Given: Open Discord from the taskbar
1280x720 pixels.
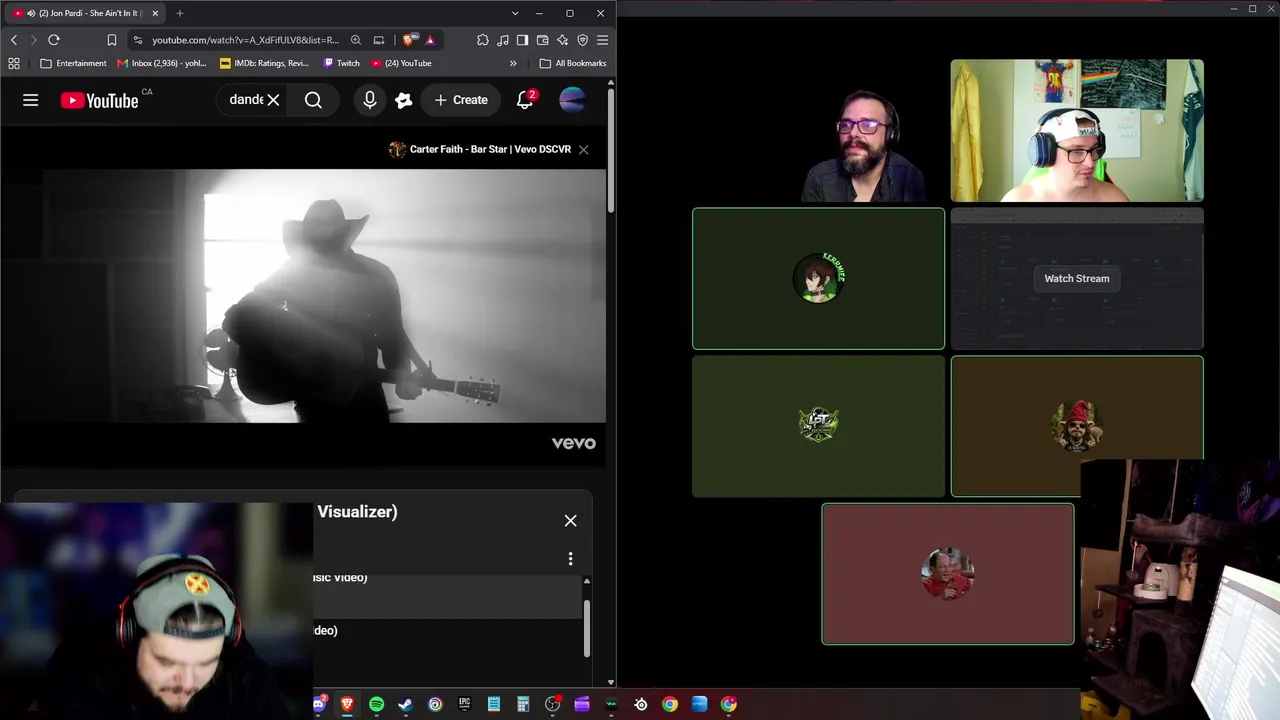Looking at the screenshot, I should coord(319,704).
